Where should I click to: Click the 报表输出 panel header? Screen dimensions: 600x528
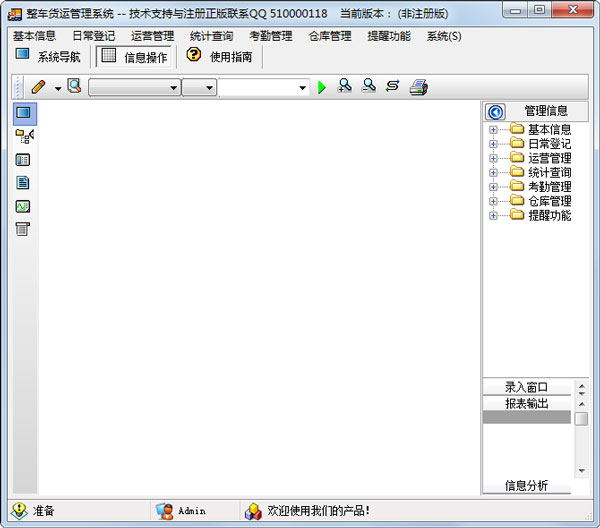(x=527, y=403)
